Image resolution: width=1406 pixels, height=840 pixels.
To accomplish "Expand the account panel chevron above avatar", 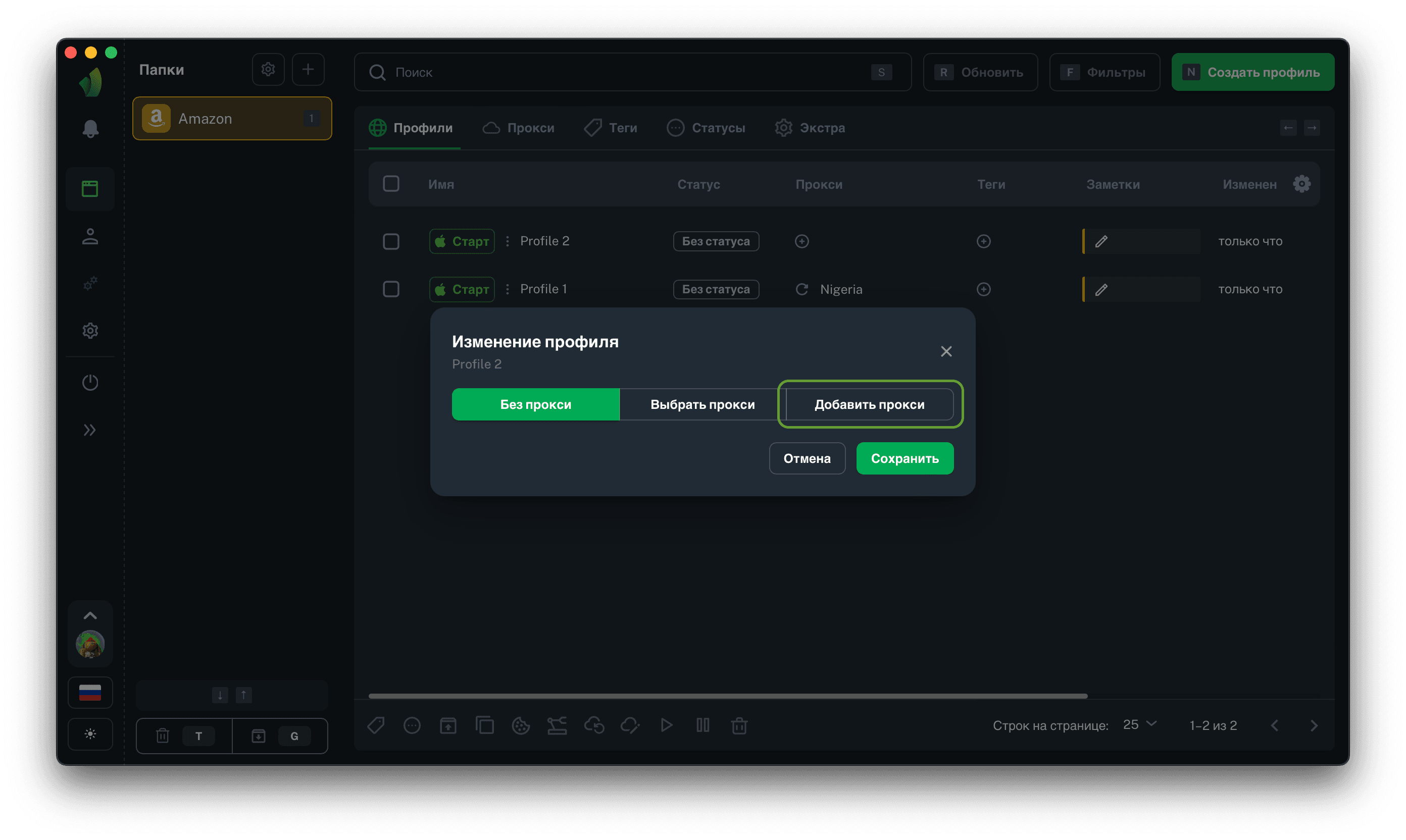I will 90,616.
